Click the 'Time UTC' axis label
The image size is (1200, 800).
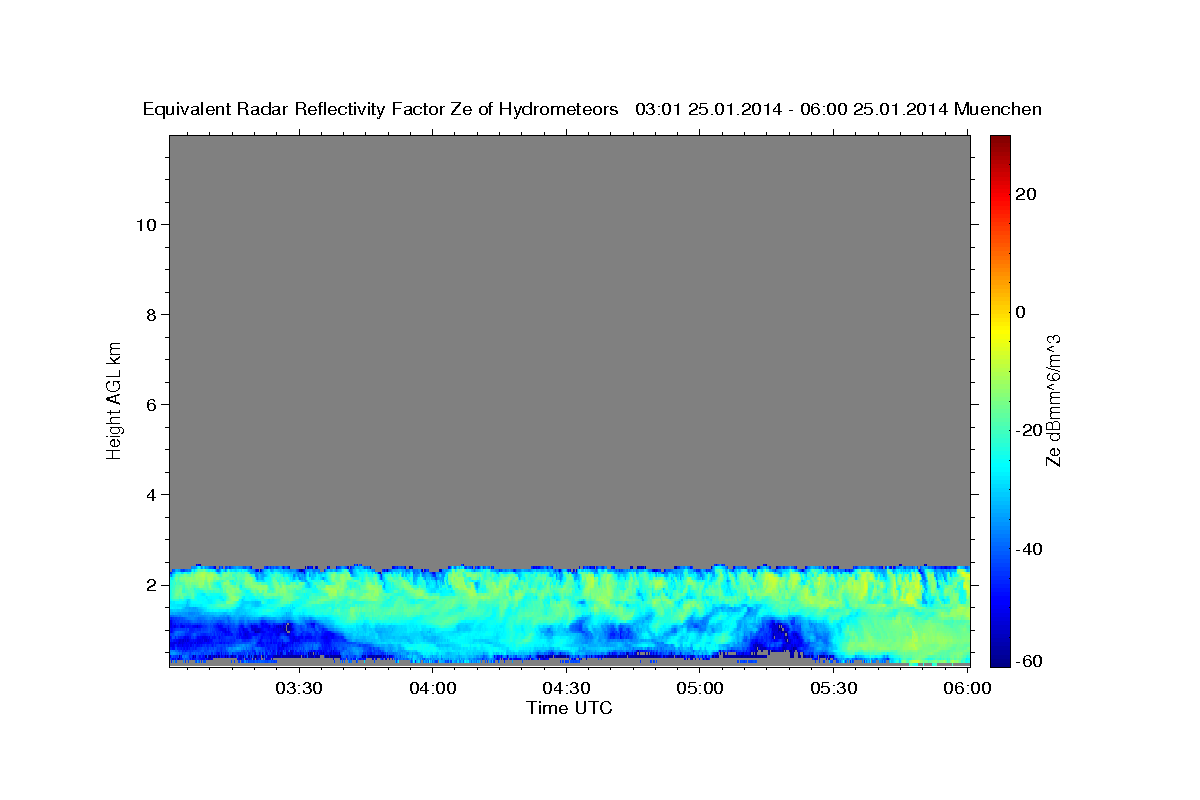click(x=569, y=708)
